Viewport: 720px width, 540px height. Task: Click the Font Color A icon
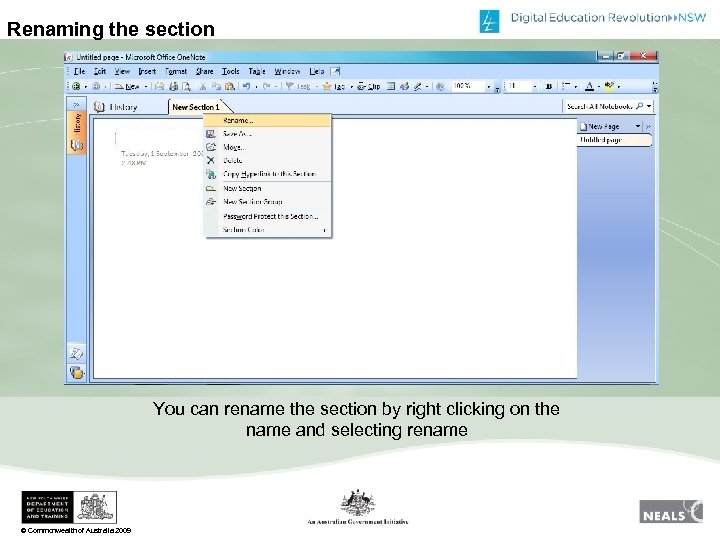tap(590, 86)
